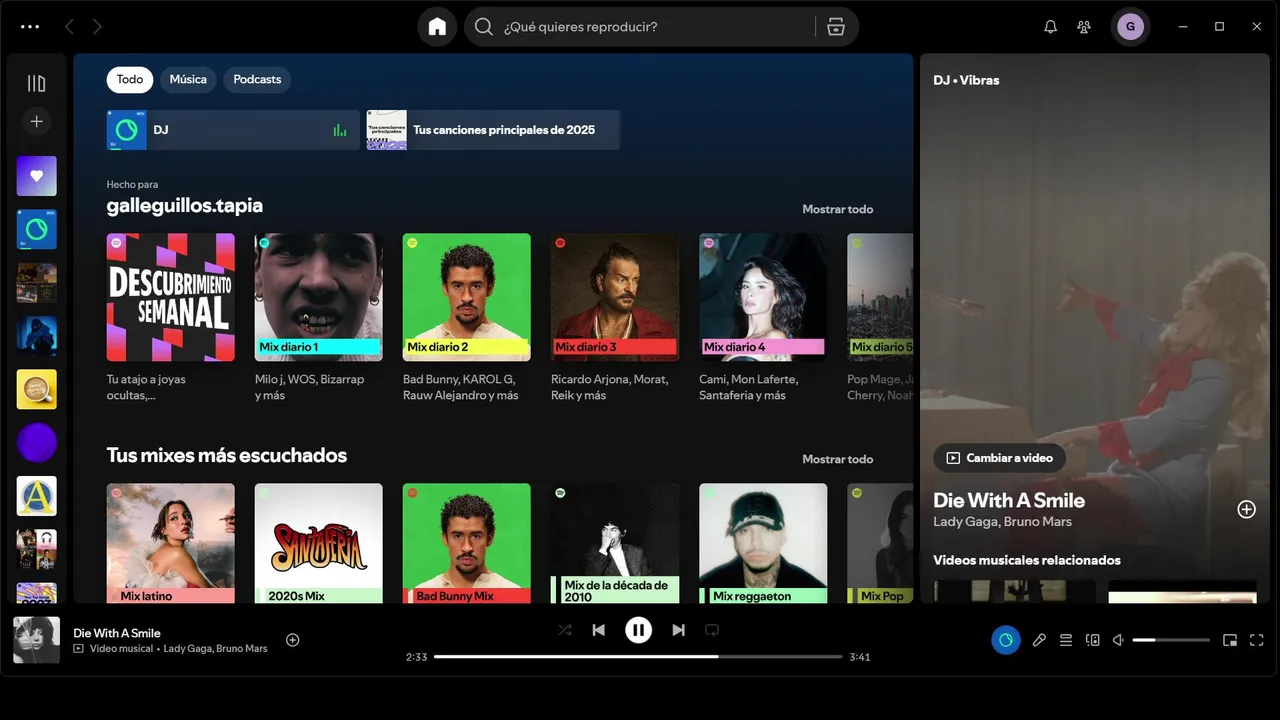Screen dimensions: 1280x720
Task: Click the search magnifier icon
Action: [484, 27]
